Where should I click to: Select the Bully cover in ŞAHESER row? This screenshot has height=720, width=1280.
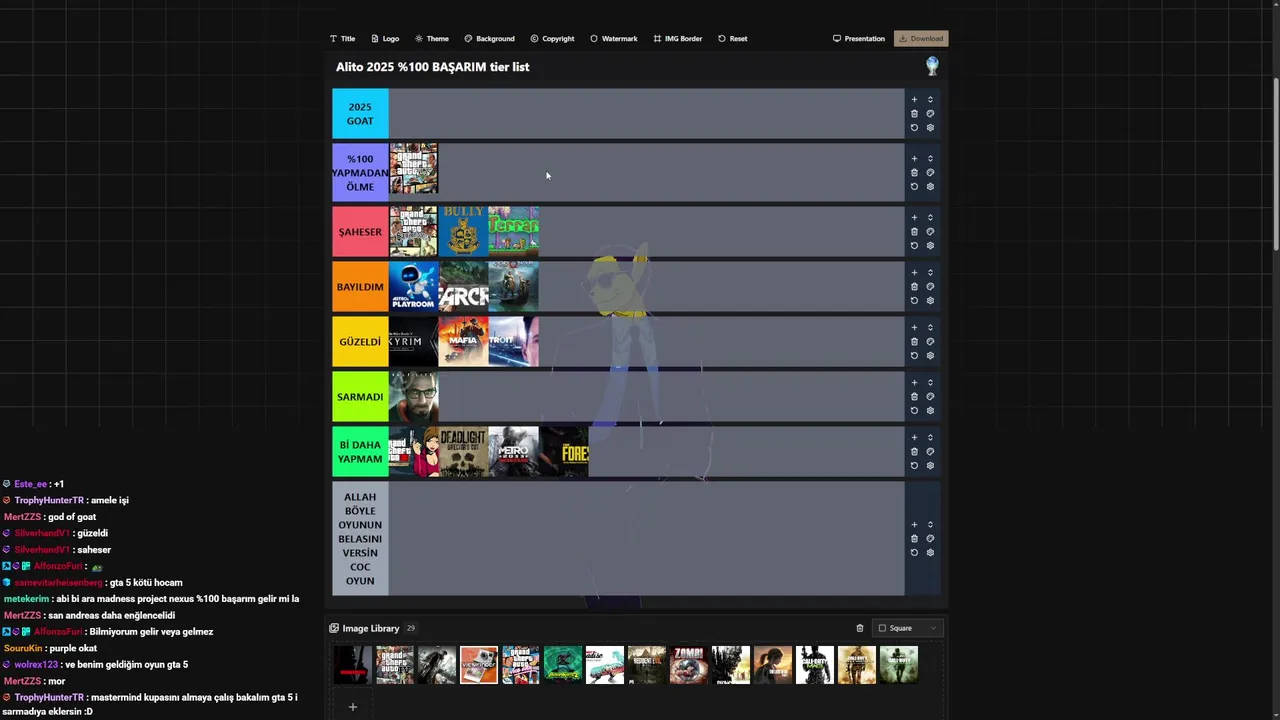click(463, 232)
